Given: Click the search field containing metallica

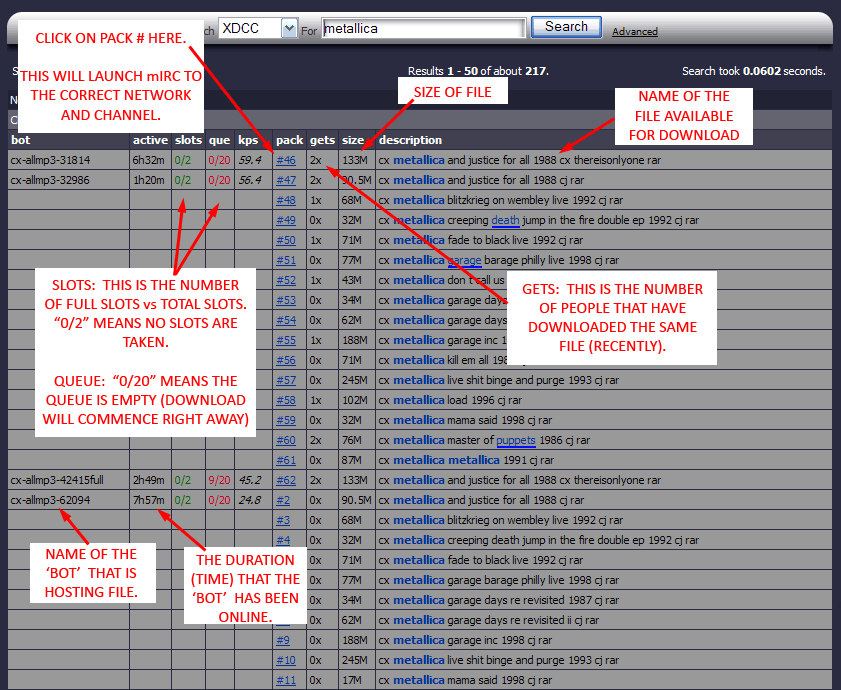Looking at the screenshot, I should 423,28.
